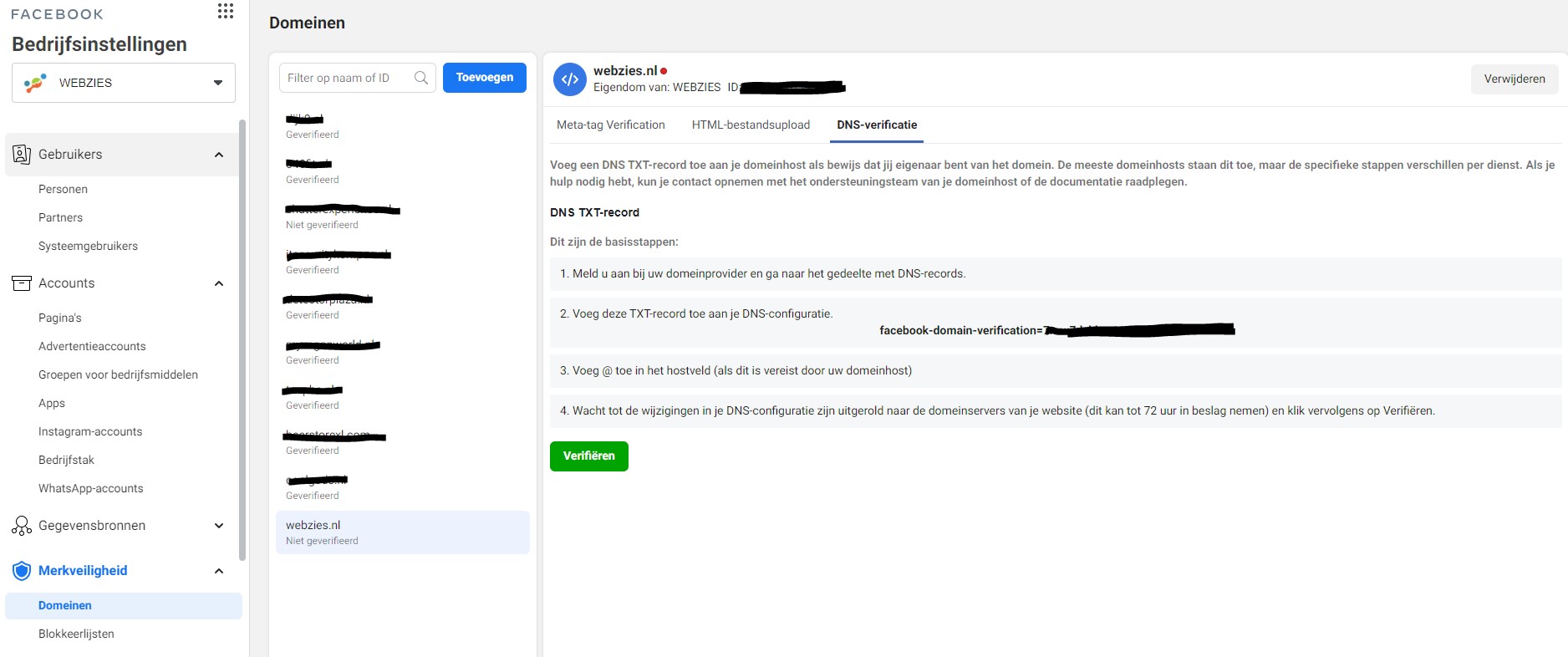Click the Accounts archive box icon
This screenshot has height=657, width=1568.
pos(22,283)
